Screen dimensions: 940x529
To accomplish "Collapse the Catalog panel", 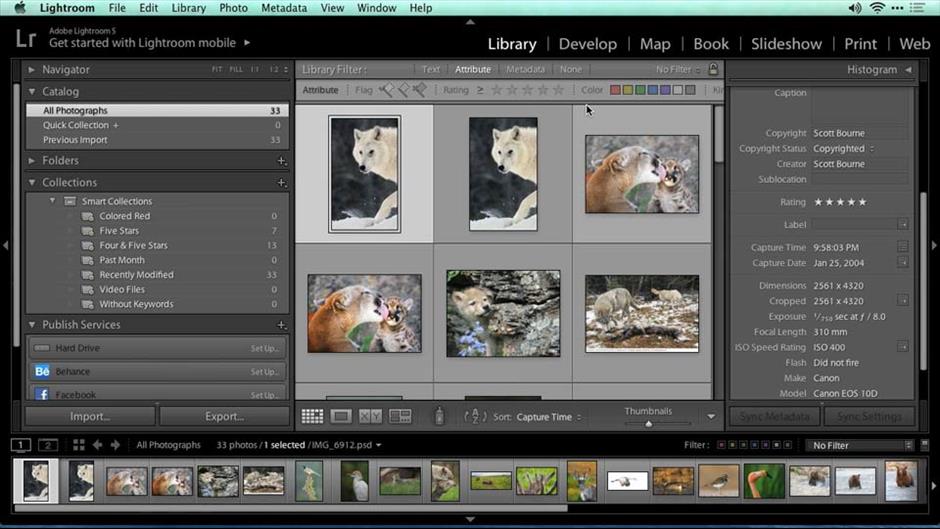I will click(32, 92).
